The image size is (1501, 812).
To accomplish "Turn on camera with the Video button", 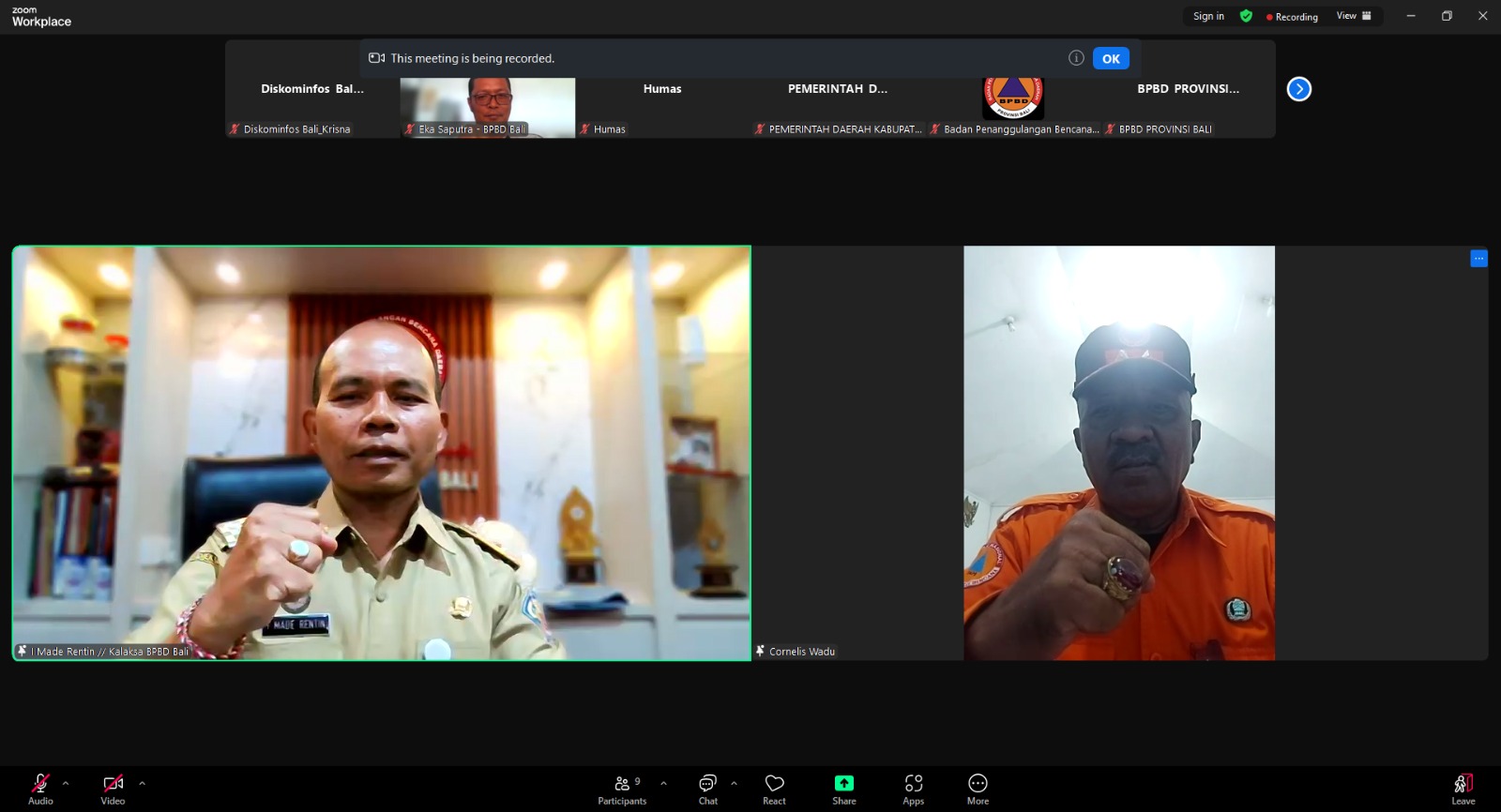I will (113, 788).
